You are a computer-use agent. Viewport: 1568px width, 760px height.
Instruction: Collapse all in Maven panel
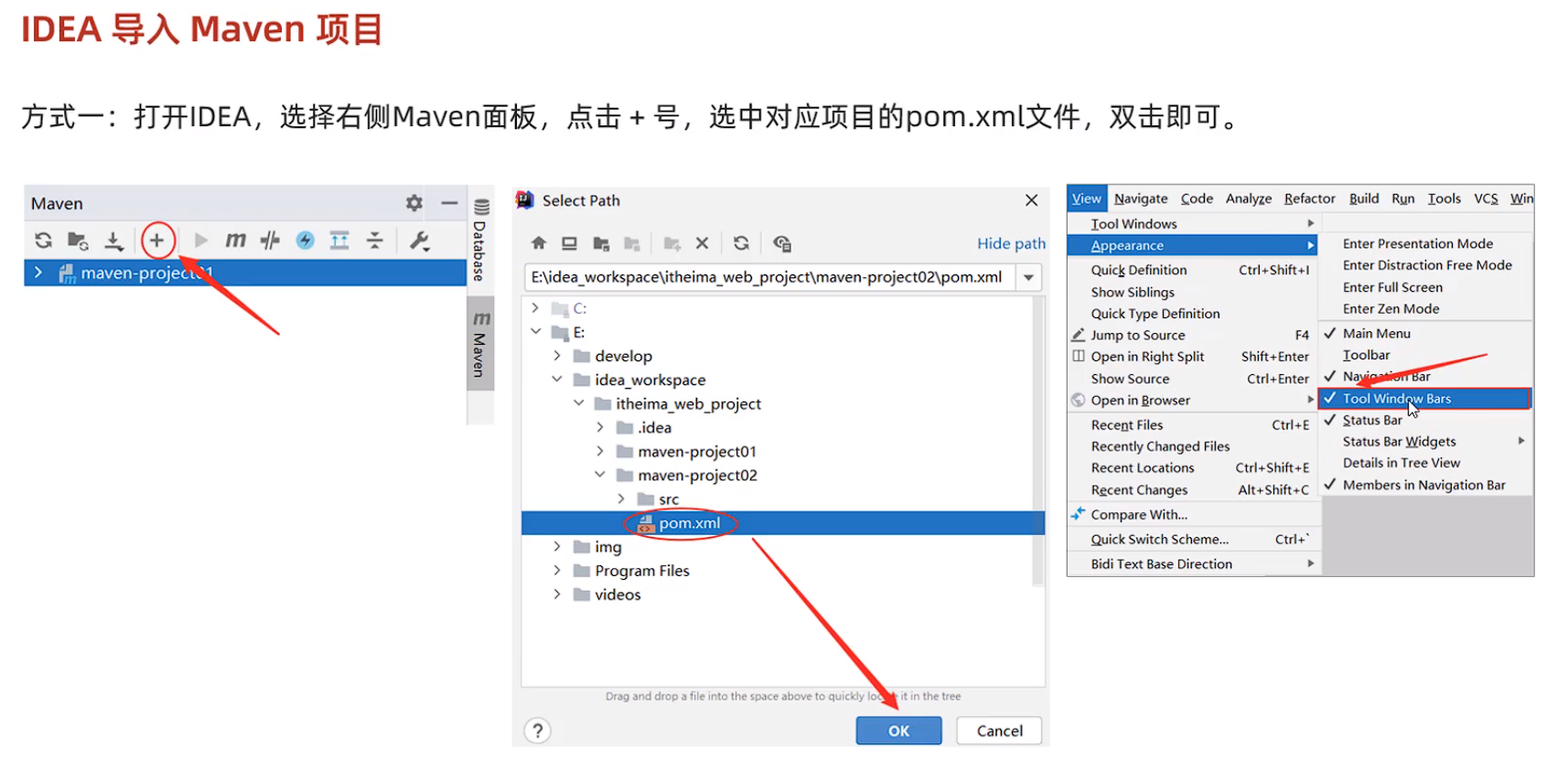[374, 241]
